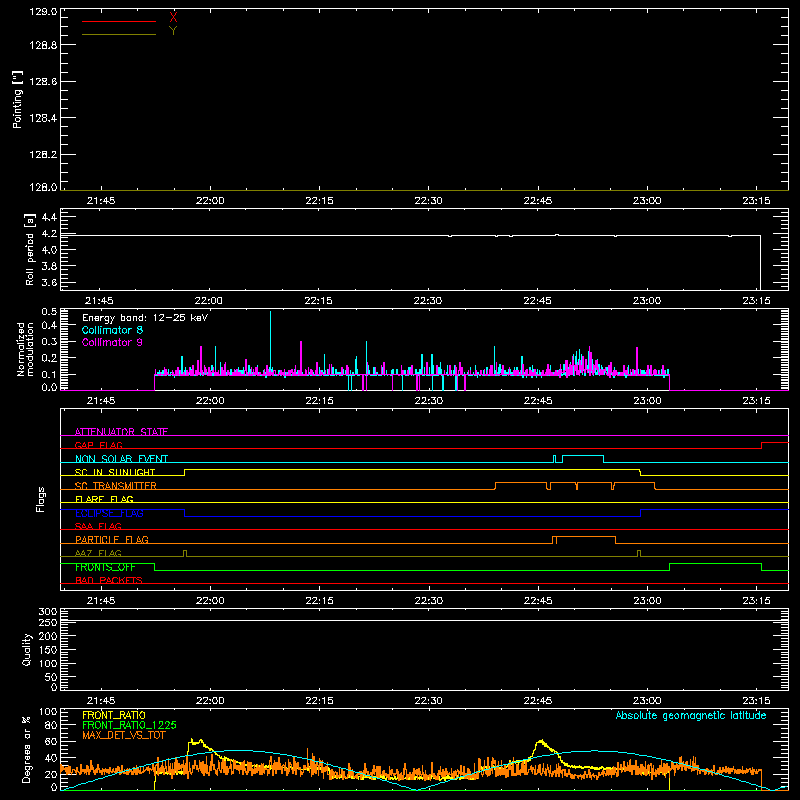
Task: Click the 128.6 pointing tick label
Action: [43, 82]
